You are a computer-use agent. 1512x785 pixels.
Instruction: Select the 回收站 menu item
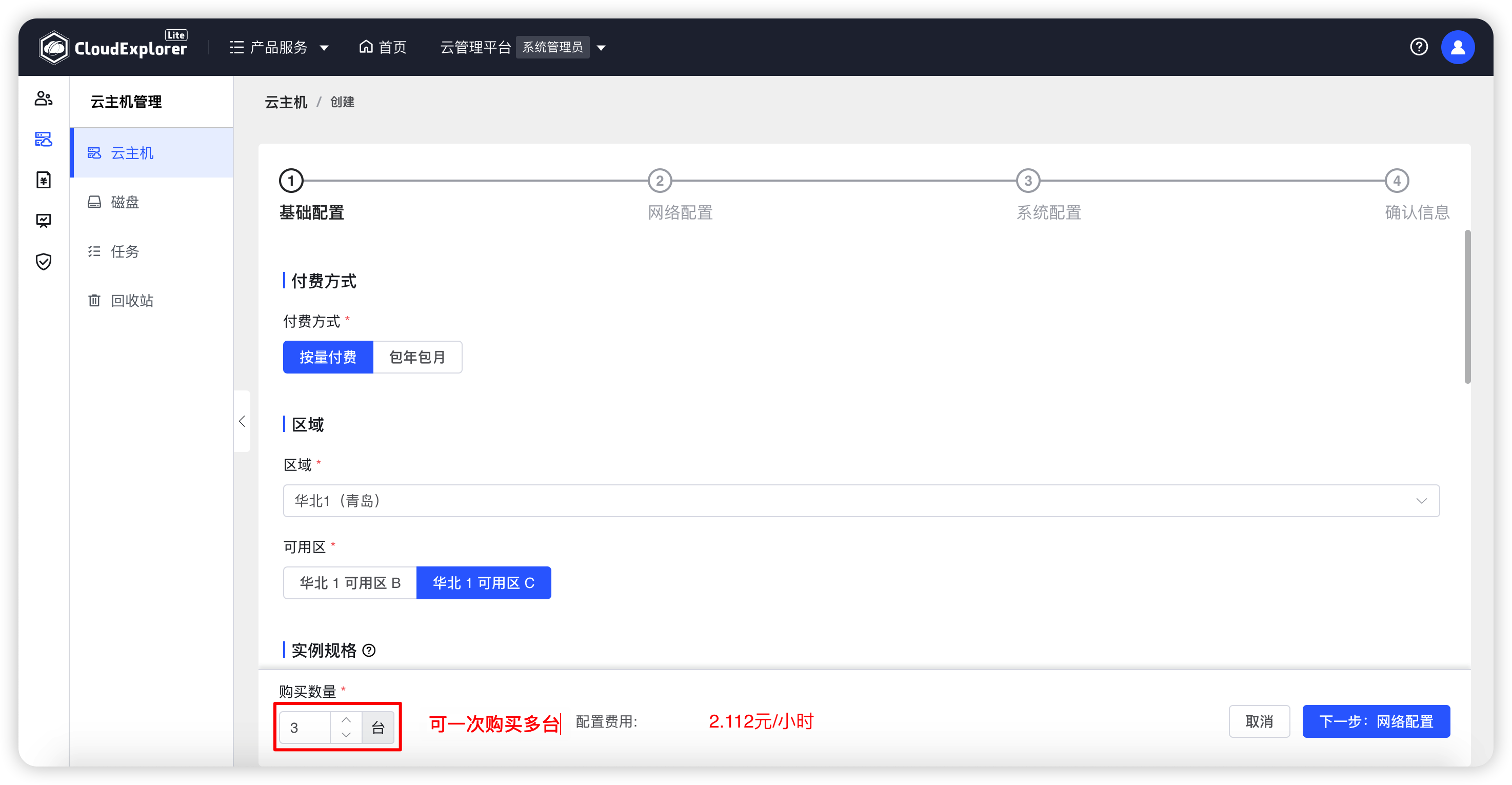click(131, 300)
